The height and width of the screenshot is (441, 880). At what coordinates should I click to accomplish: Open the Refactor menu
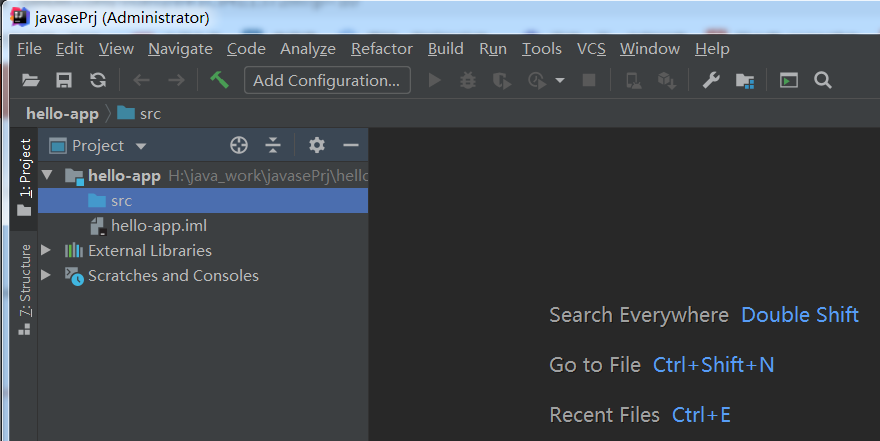click(x=381, y=49)
